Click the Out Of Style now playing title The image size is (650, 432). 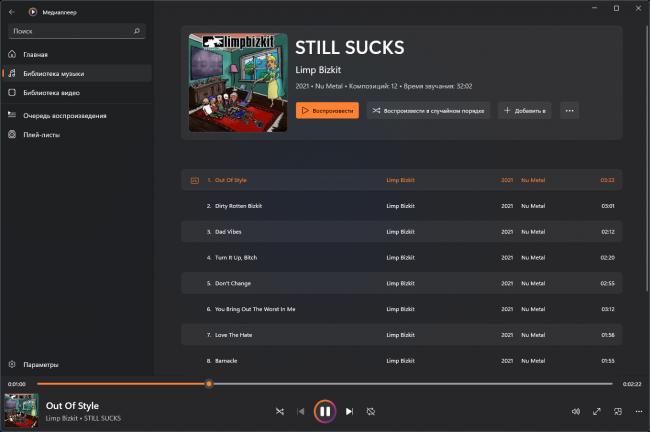pos(72,405)
